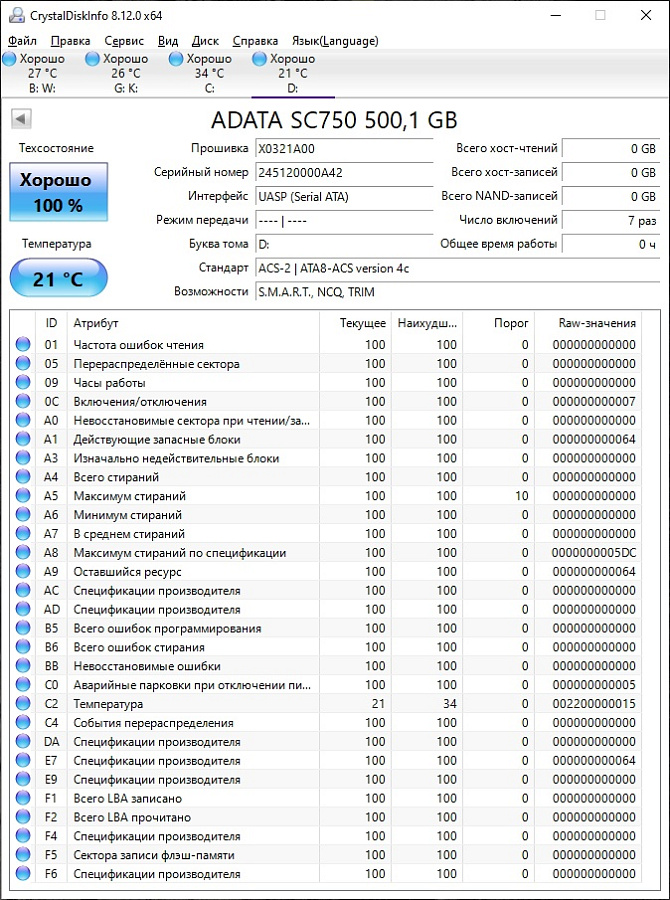This screenshot has height=900, width=670.
Task: Click status icon for ID C0 row
Action: pos(23,685)
